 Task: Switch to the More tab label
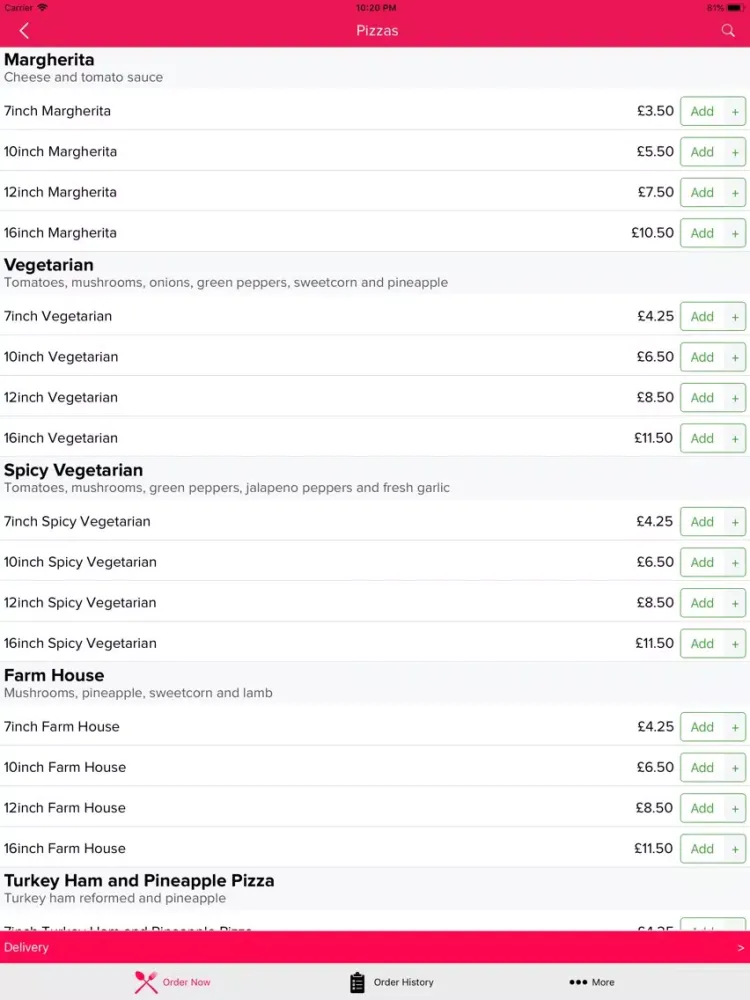(603, 982)
